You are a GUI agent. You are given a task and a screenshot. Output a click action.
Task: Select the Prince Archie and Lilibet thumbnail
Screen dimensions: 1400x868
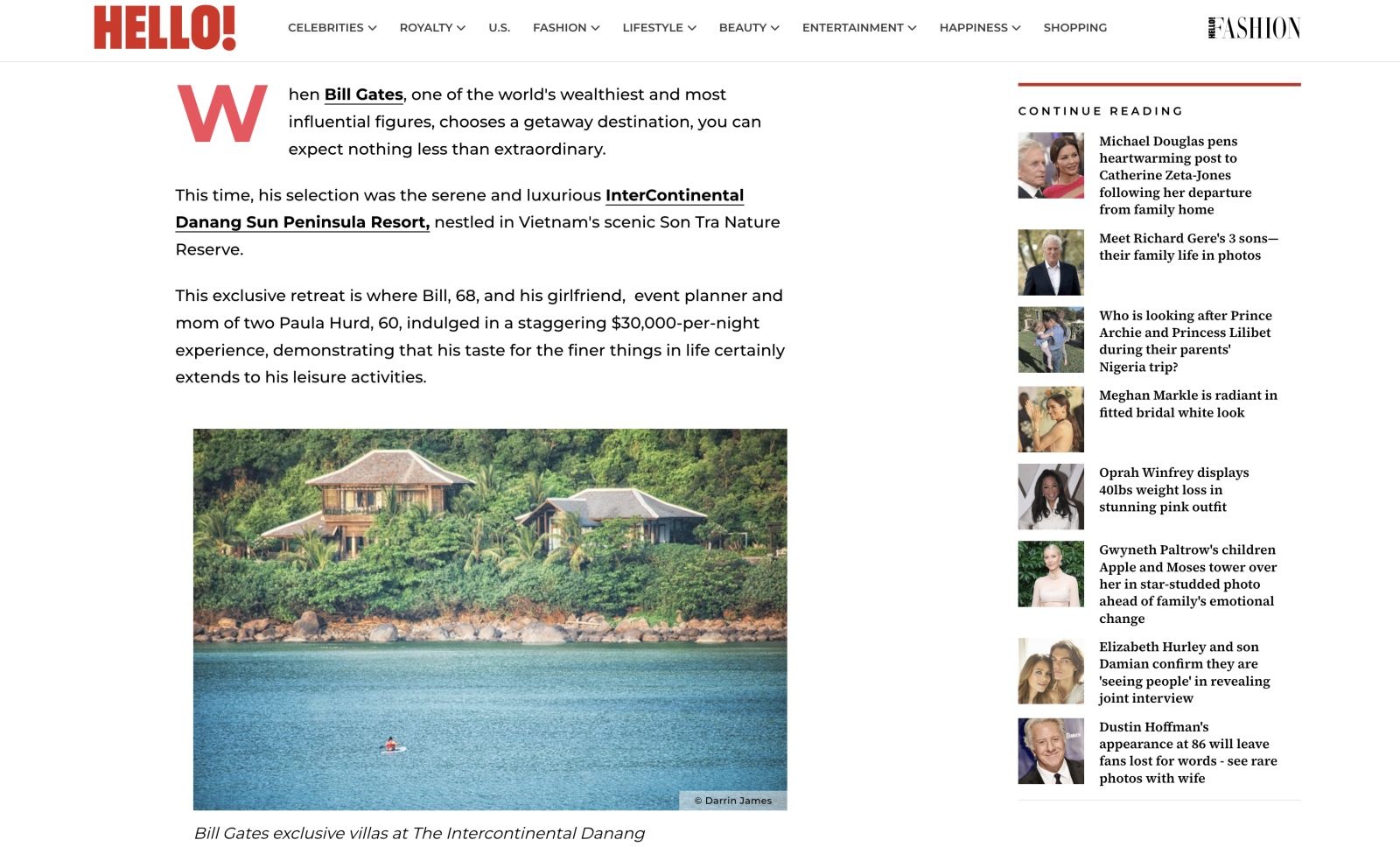click(x=1051, y=339)
